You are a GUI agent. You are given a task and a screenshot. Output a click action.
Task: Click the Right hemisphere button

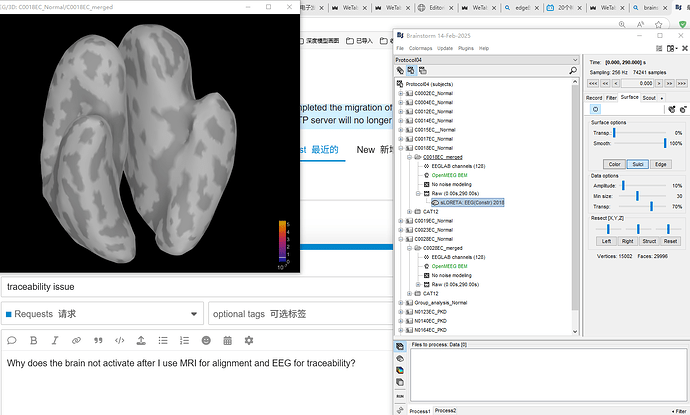click(628, 241)
